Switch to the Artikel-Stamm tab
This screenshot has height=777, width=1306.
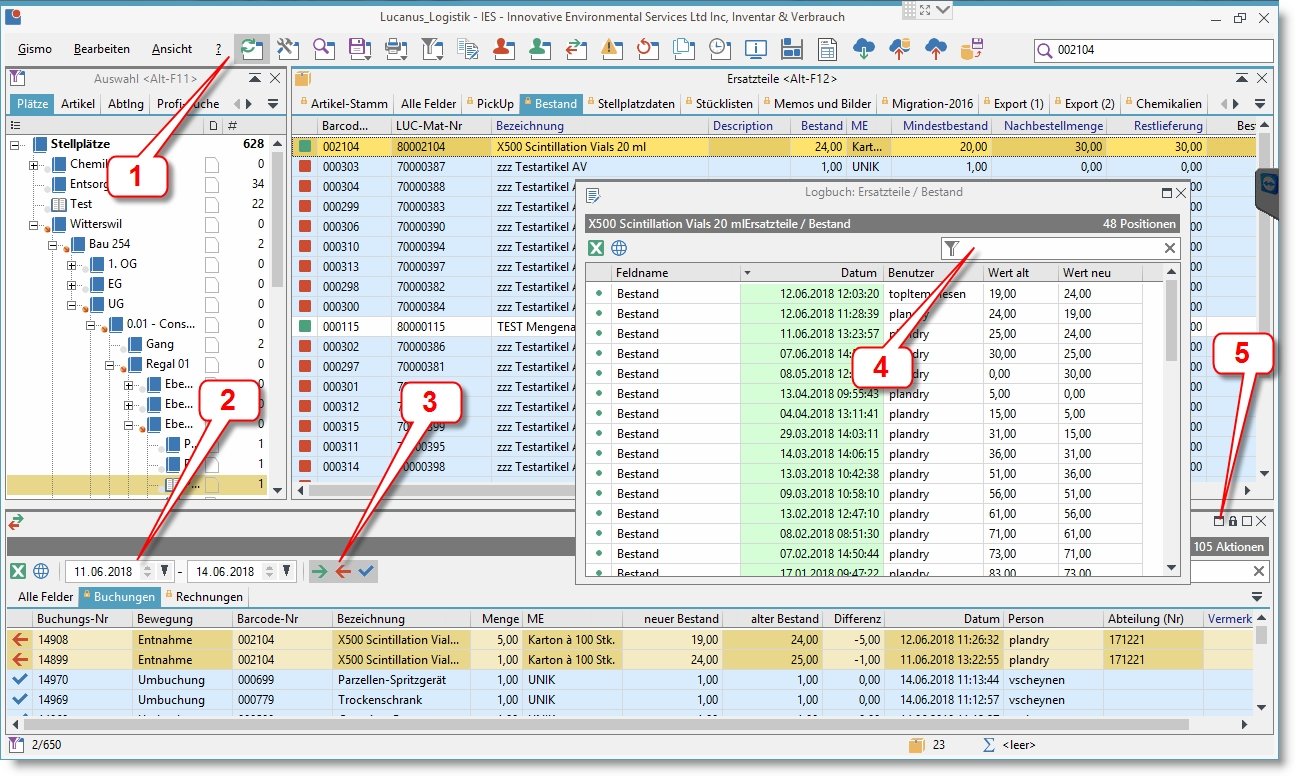click(x=343, y=103)
